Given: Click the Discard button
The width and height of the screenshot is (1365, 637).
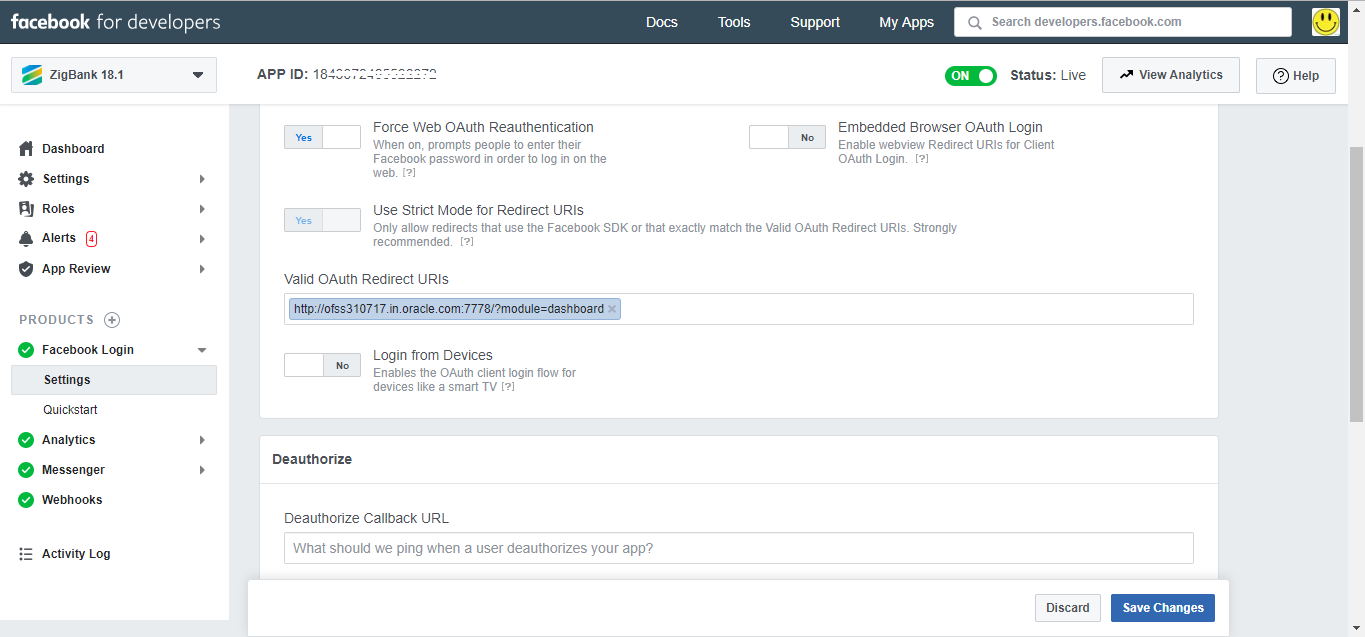Looking at the screenshot, I should pyautogui.click(x=1068, y=608).
